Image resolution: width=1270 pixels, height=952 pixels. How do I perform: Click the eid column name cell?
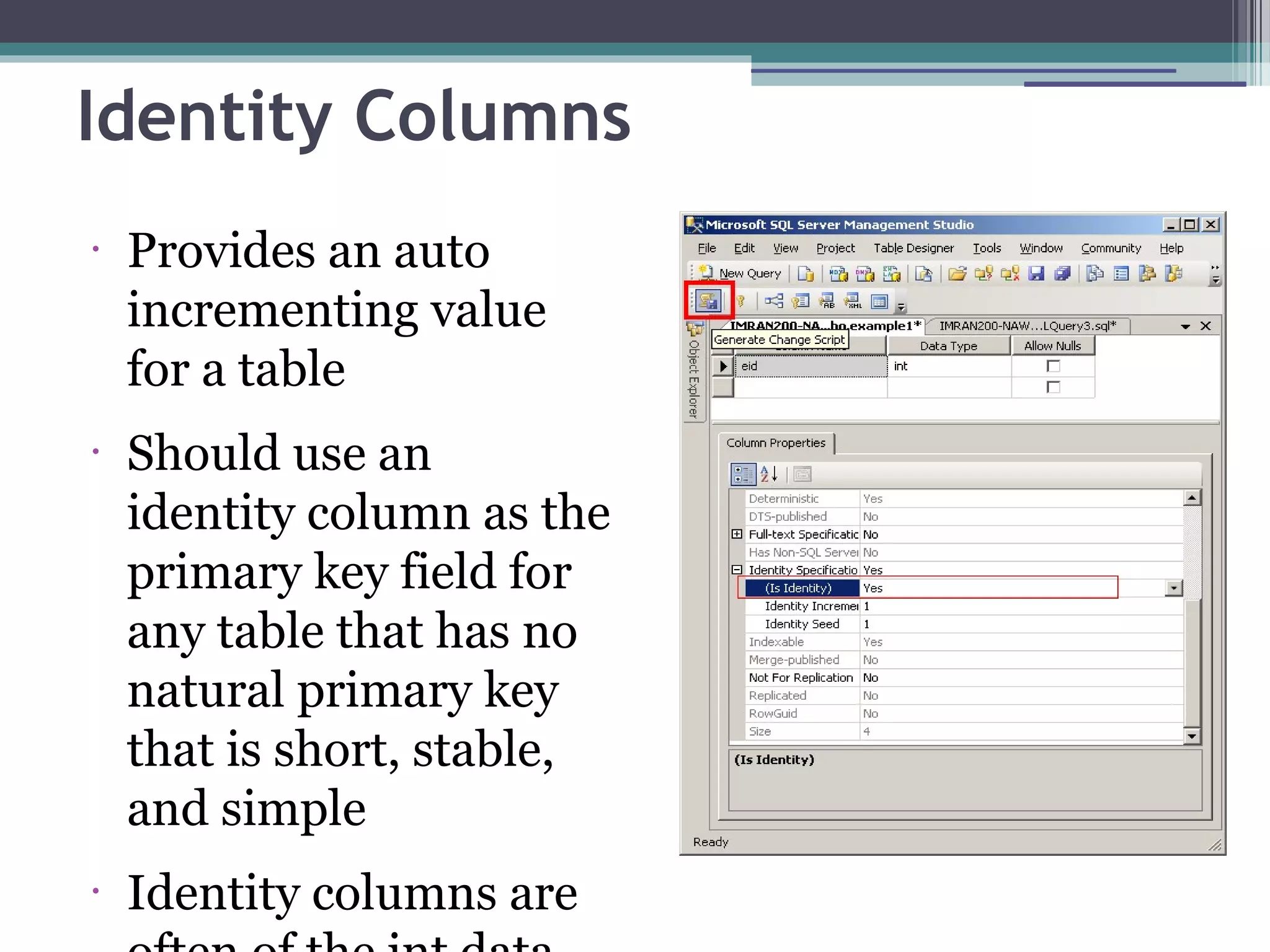pyautogui.click(x=810, y=366)
